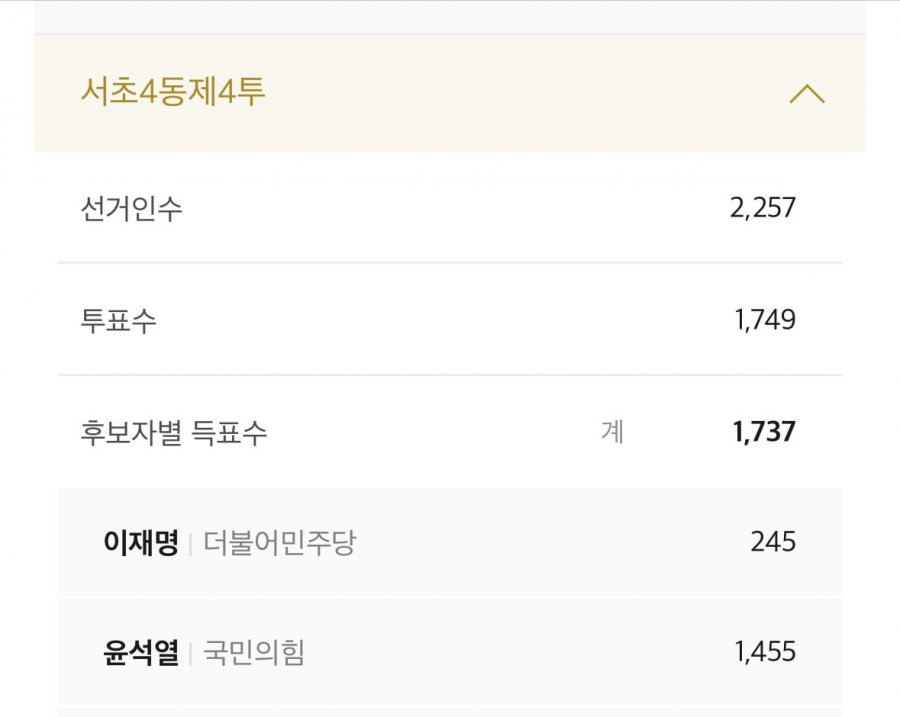This screenshot has height=717, width=900.
Task: Select the 투표수 row label
Action: (x=118, y=320)
